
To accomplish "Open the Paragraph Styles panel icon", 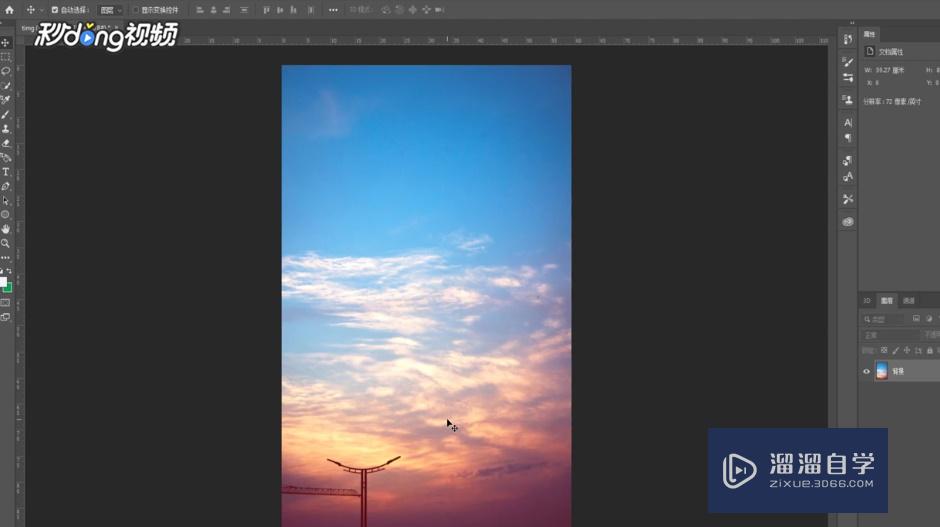I will pyautogui.click(x=848, y=161).
